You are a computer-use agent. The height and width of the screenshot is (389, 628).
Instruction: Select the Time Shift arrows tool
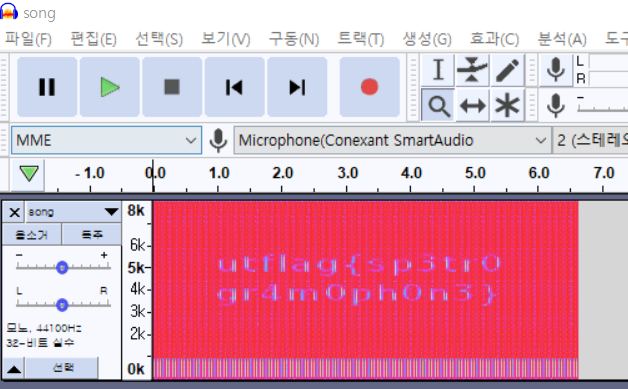(x=473, y=106)
